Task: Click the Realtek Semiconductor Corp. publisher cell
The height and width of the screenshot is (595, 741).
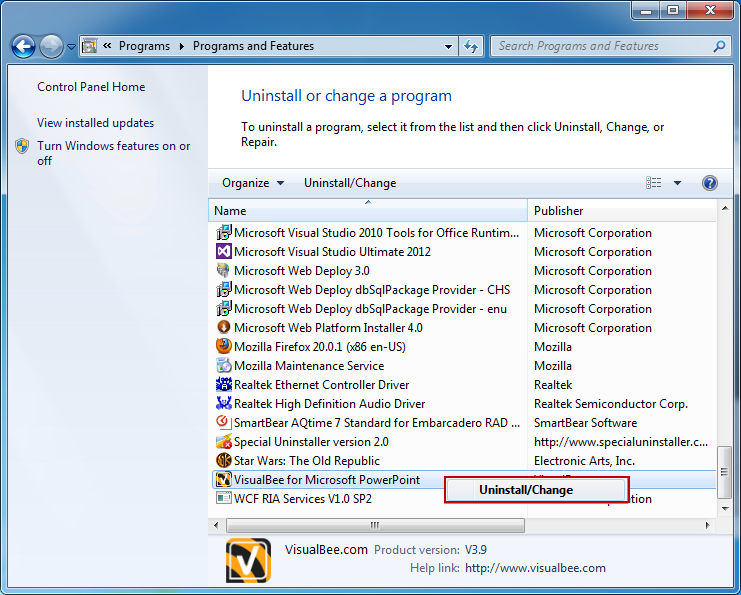Action: tap(611, 404)
